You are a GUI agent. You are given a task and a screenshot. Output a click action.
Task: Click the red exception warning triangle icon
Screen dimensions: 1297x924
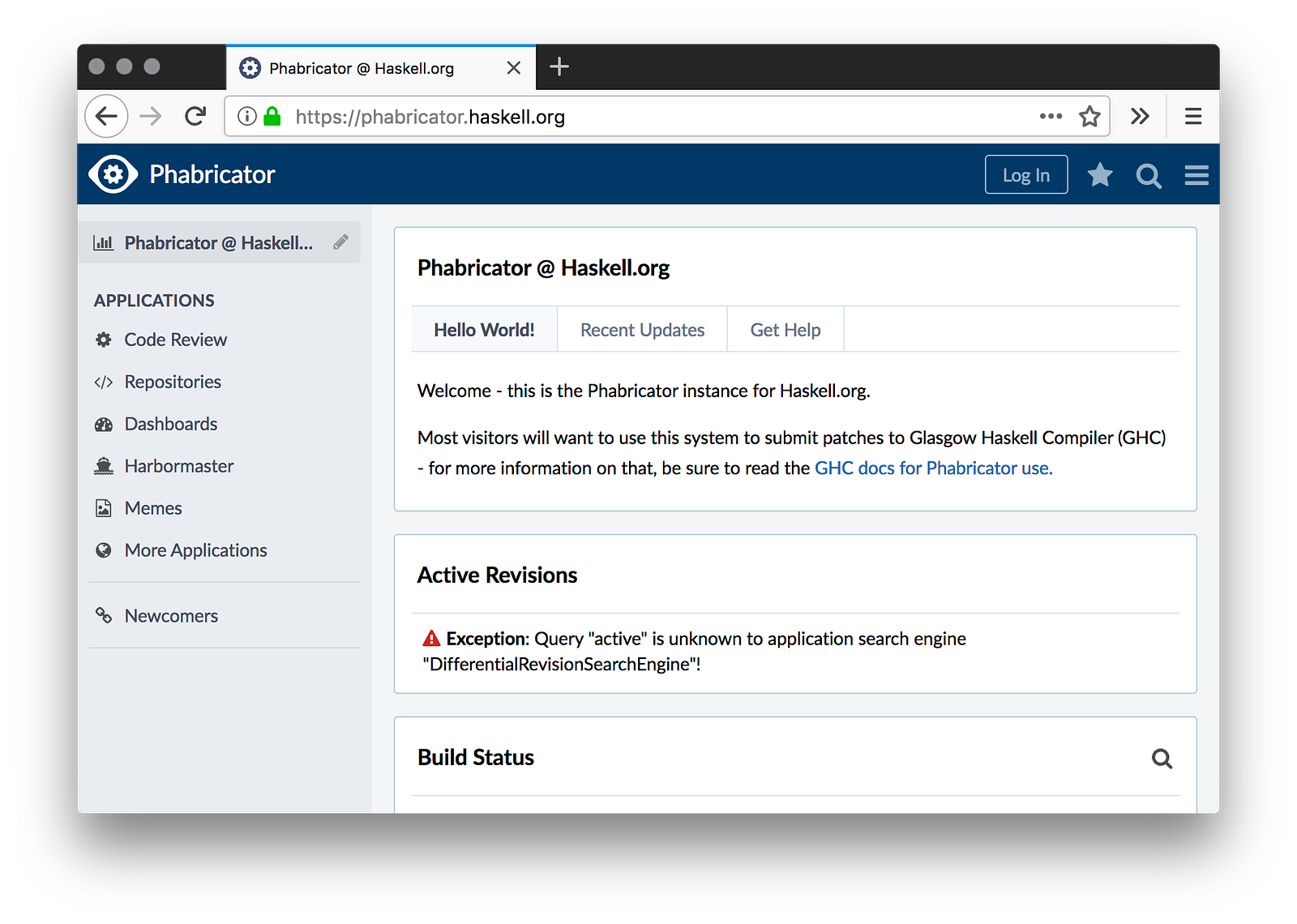click(431, 638)
